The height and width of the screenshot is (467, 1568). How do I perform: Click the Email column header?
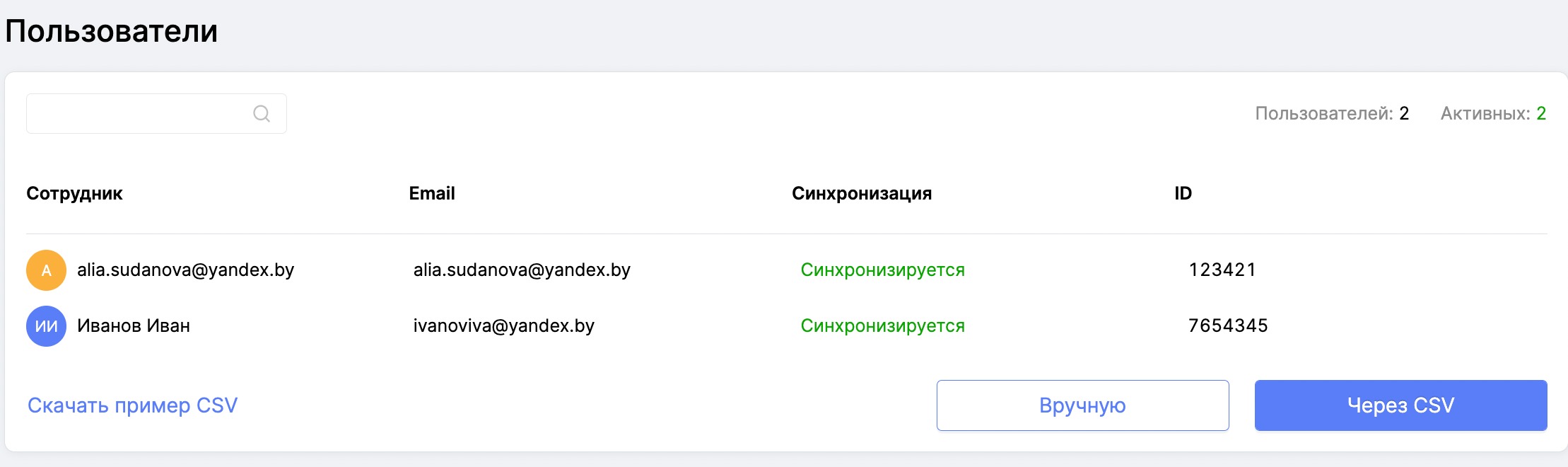(431, 193)
